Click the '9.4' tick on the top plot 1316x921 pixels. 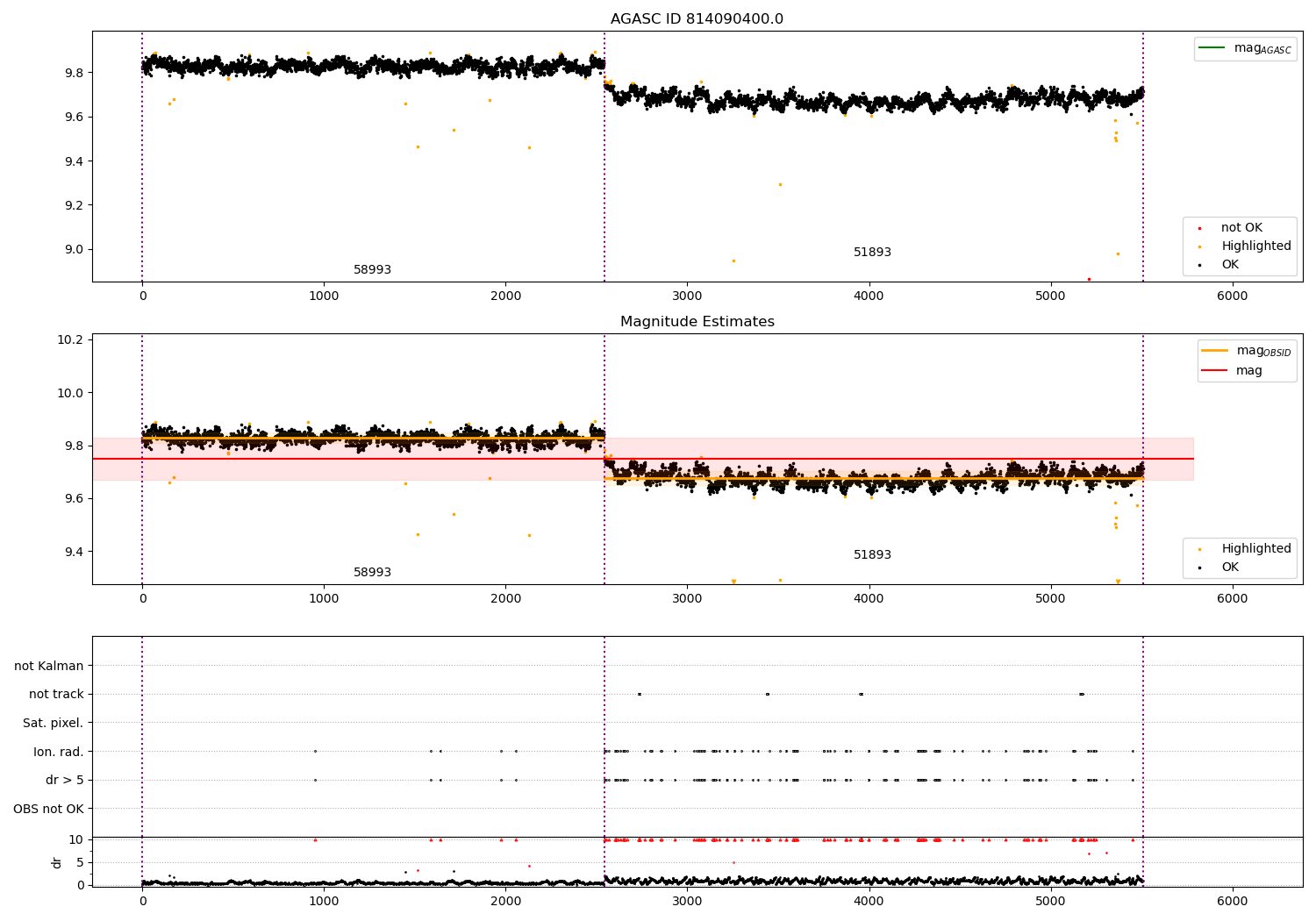point(73,161)
